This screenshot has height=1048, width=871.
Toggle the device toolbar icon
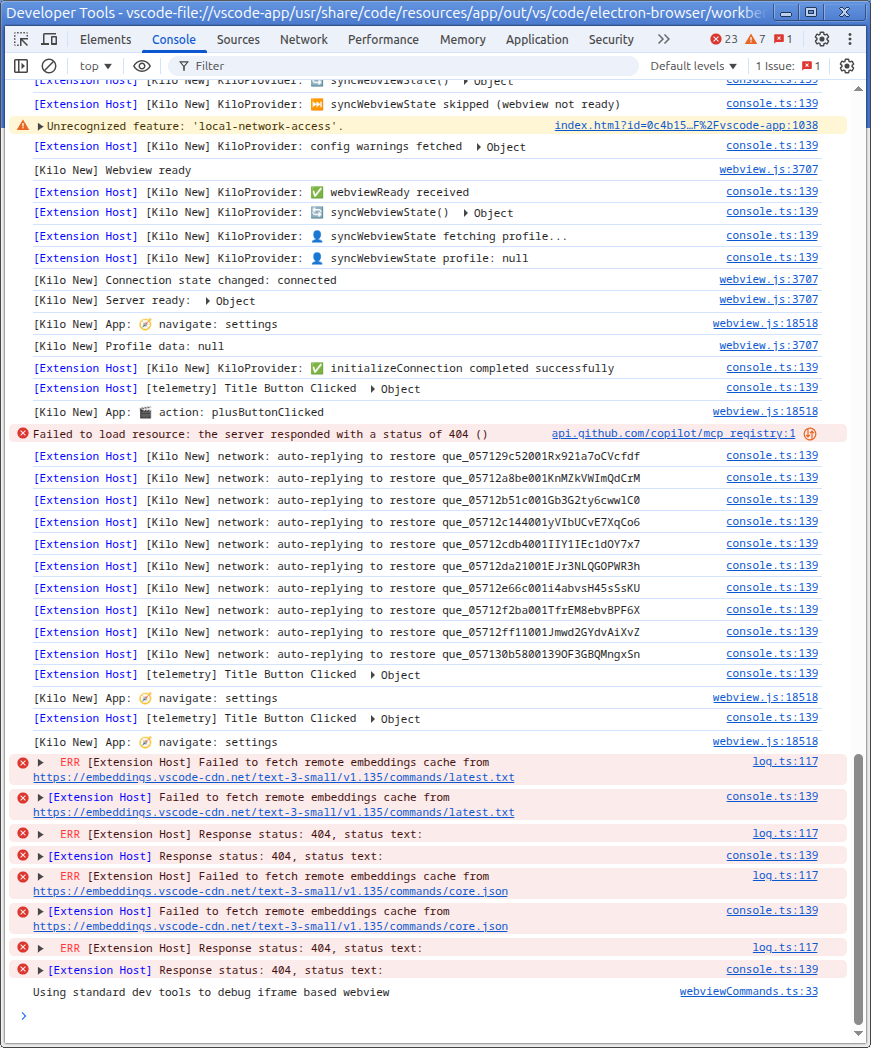49,39
